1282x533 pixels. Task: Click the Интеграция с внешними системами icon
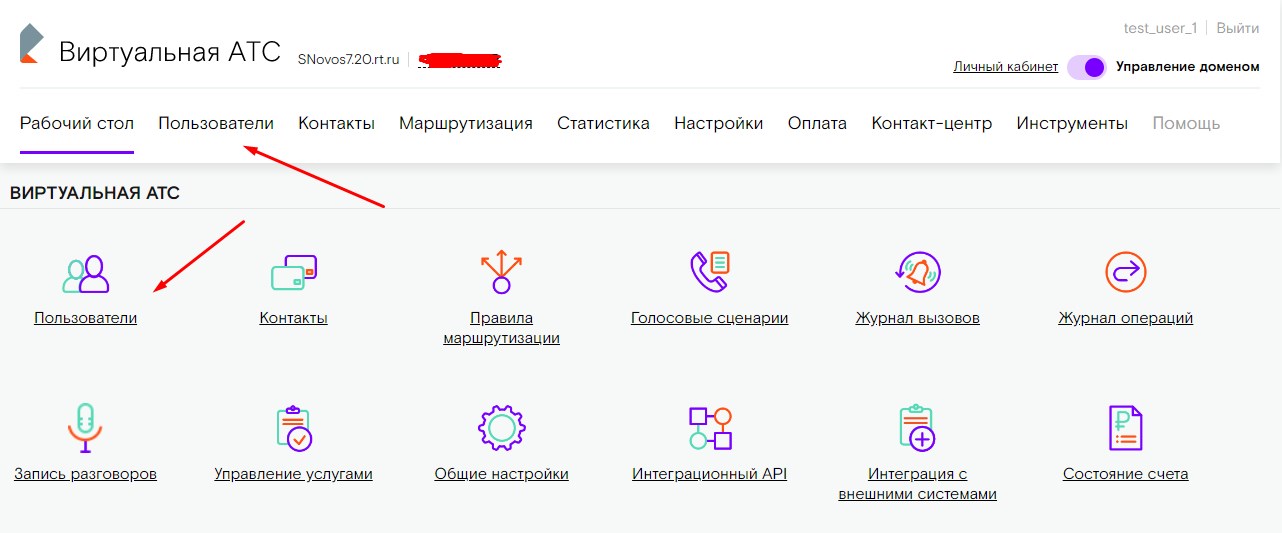pos(917,428)
